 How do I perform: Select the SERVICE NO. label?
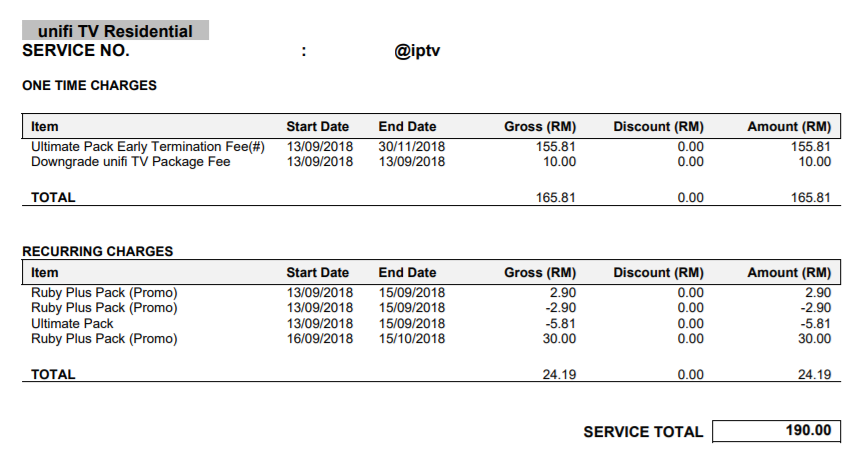[76, 50]
